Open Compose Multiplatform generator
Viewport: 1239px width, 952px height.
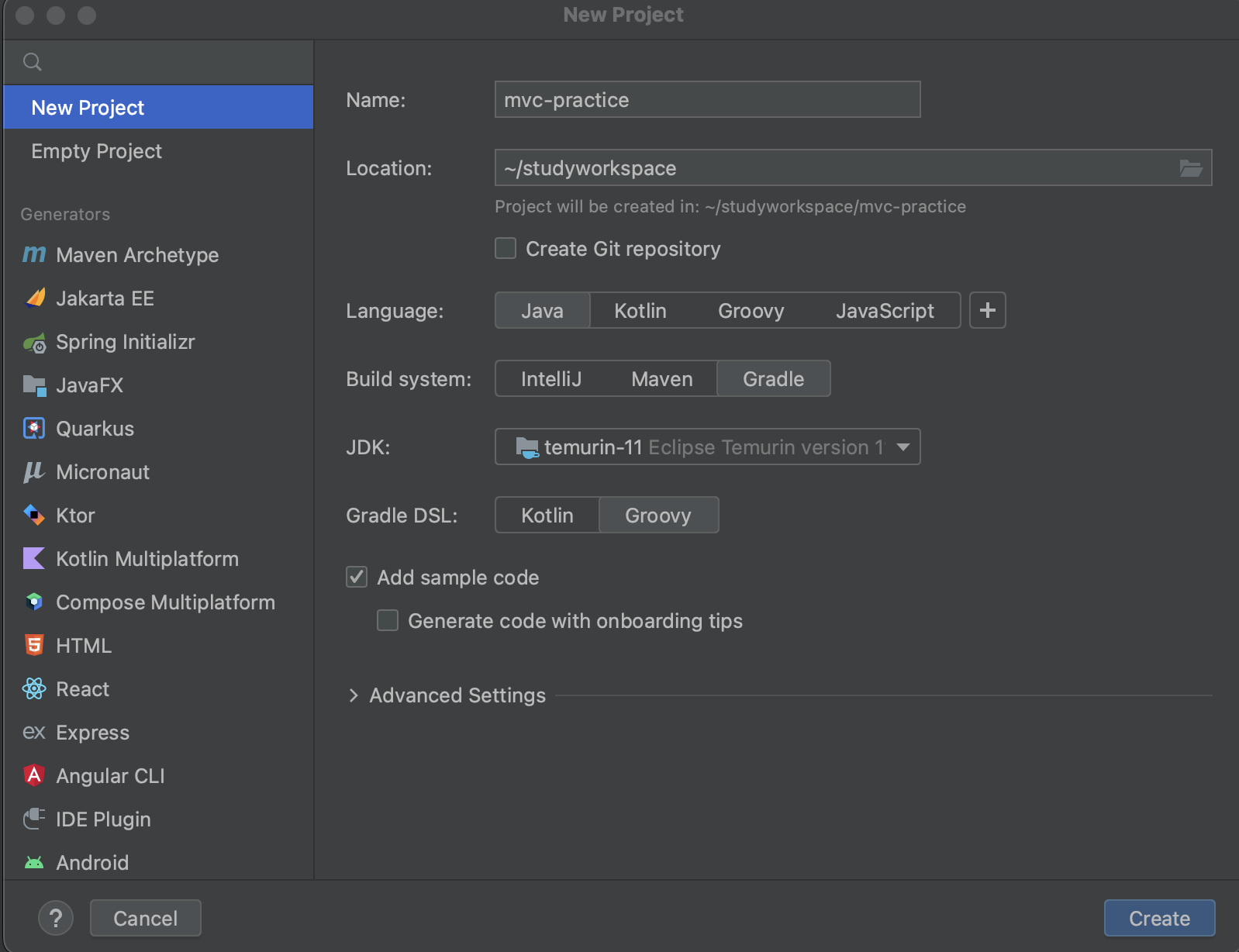point(158,602)
